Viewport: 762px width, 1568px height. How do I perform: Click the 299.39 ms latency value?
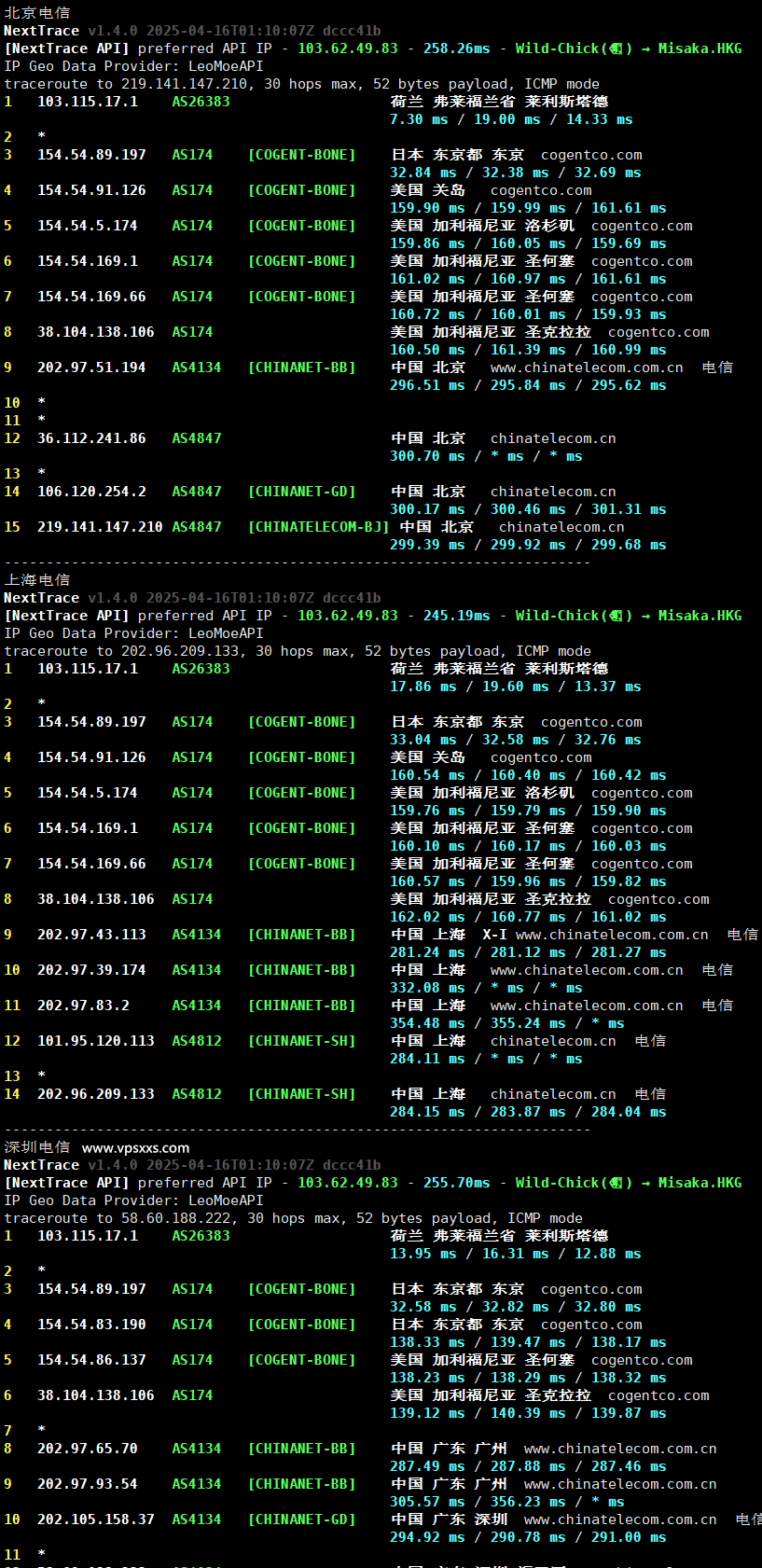point(427,545)
